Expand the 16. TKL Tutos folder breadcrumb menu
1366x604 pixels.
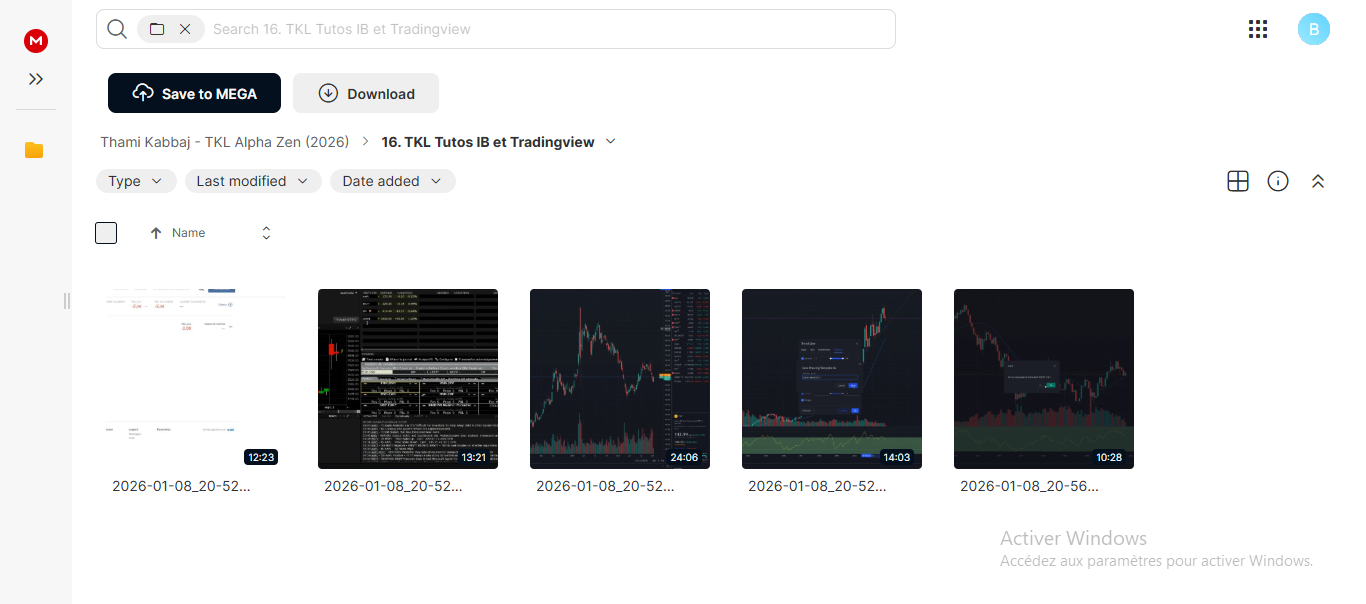611,142
